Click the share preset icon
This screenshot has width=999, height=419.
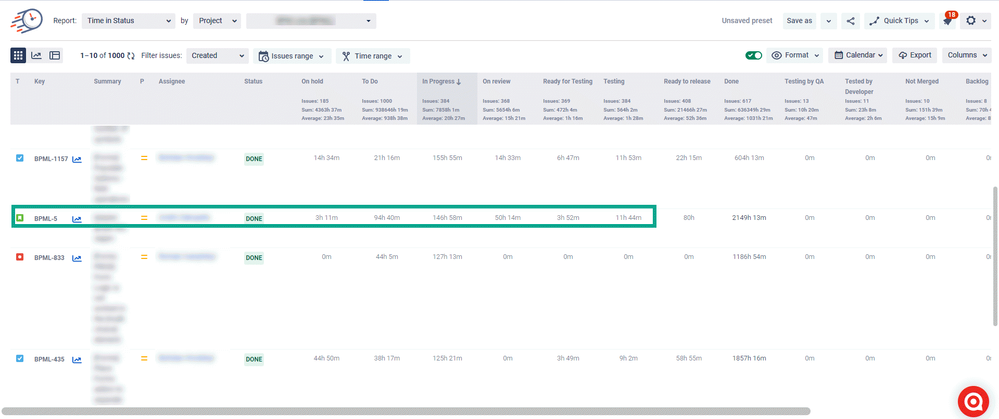(x=851, y=21)
